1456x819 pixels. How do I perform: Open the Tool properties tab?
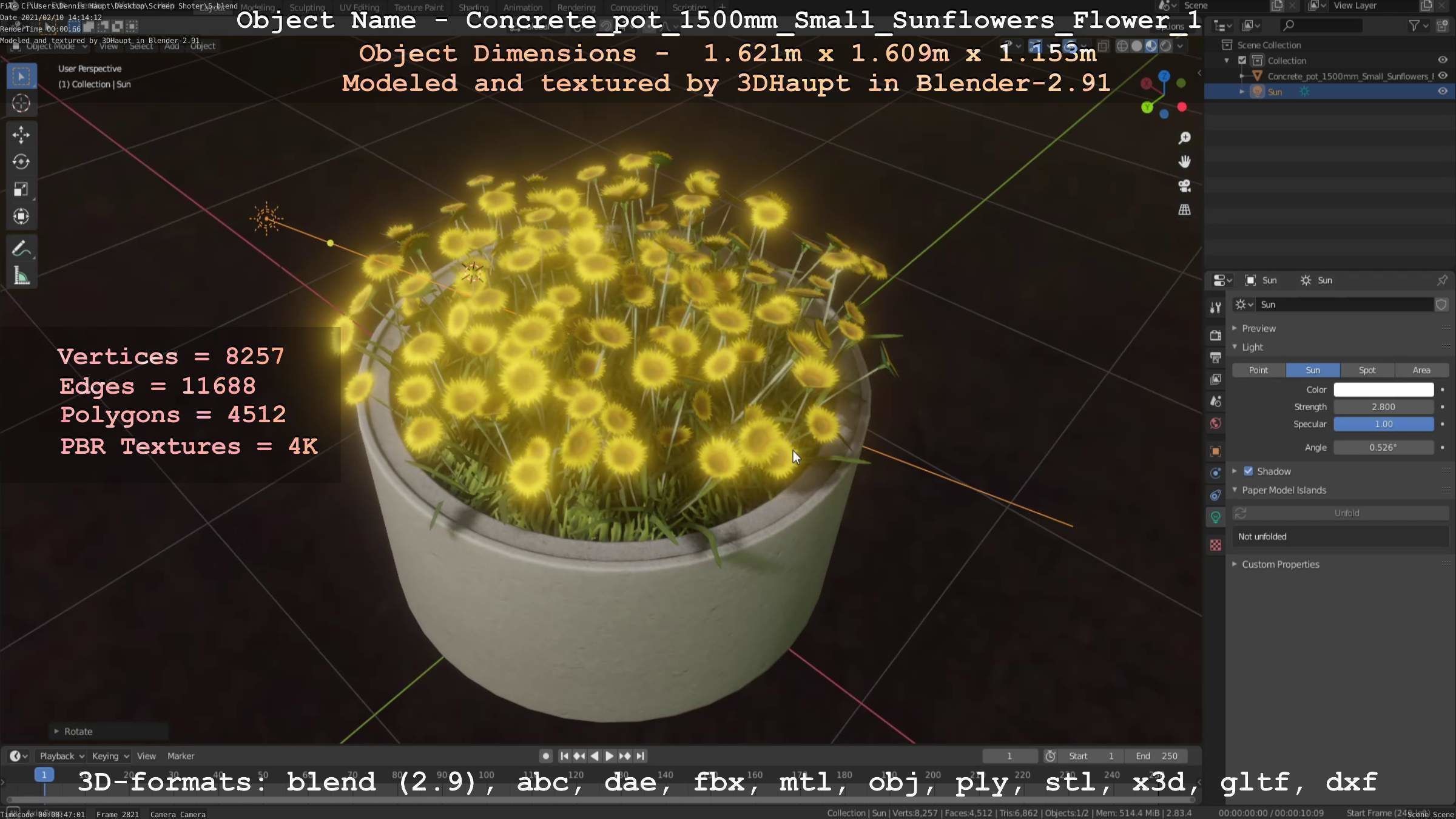point(1215,308)
